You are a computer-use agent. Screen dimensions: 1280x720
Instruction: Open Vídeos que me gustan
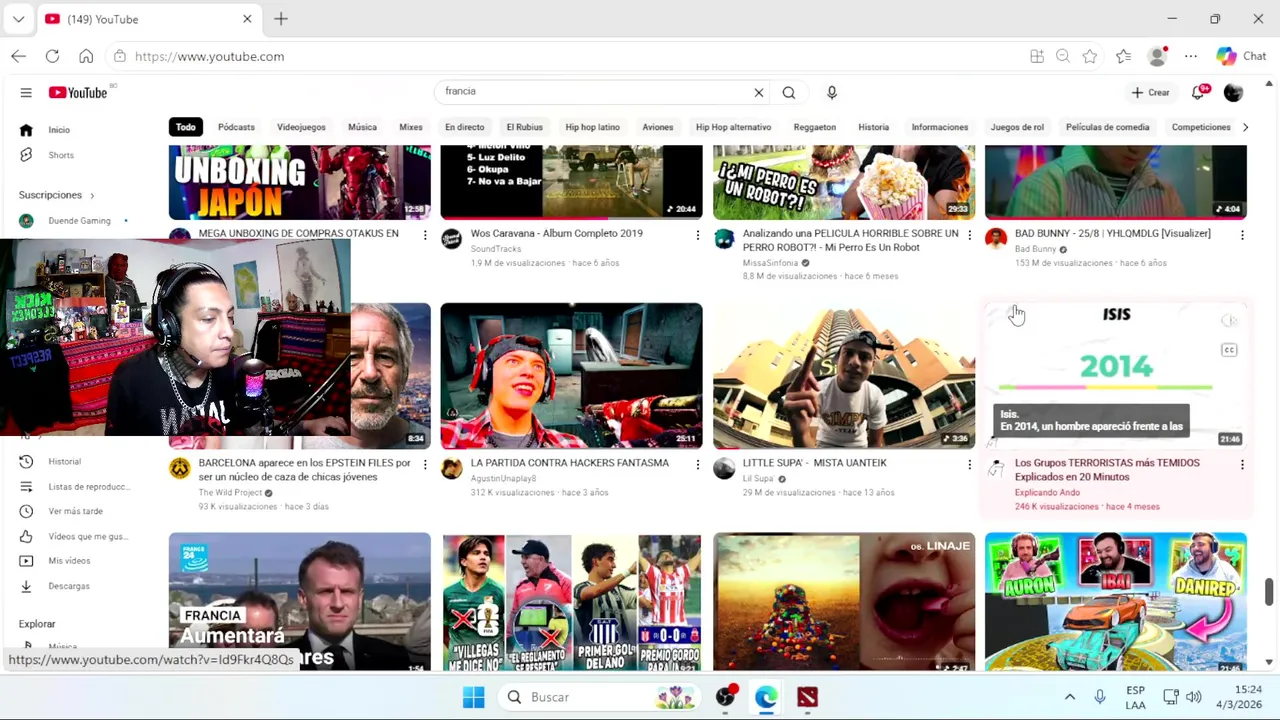[87, 537]
